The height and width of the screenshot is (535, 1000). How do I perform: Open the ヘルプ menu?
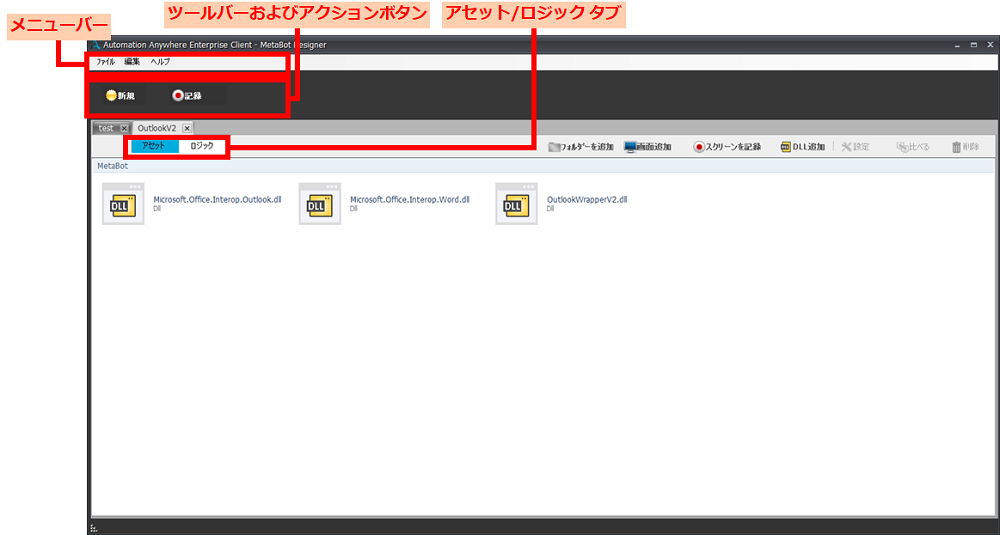[160, 62]
